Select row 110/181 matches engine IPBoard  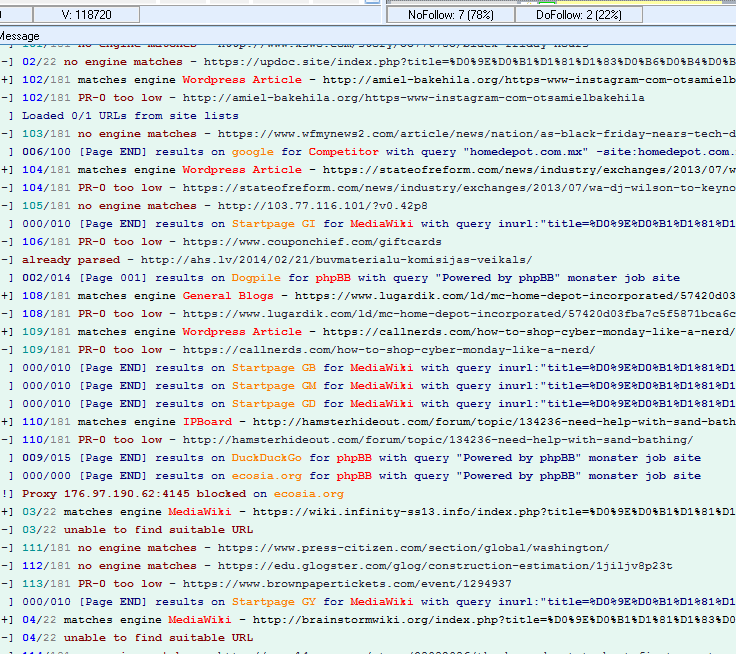click(368, 422)
